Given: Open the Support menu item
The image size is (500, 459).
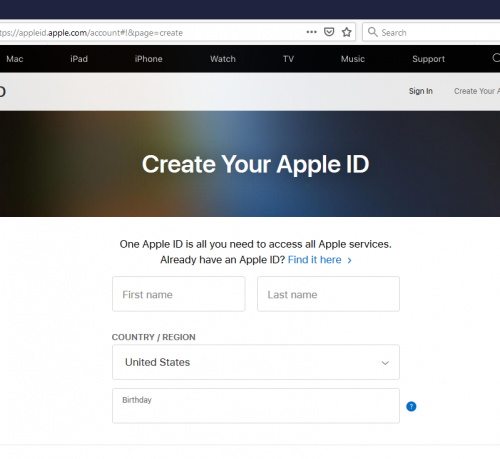Looking at the screenshot, I should [x=428, y=59].
